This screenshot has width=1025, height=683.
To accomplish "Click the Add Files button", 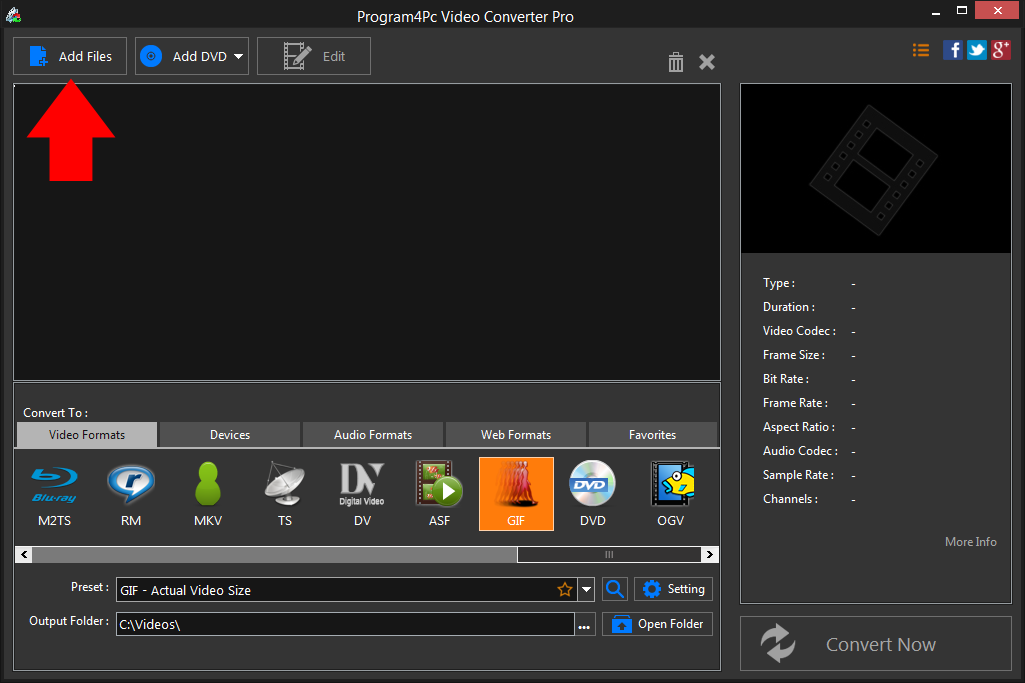I will (69, 56).
